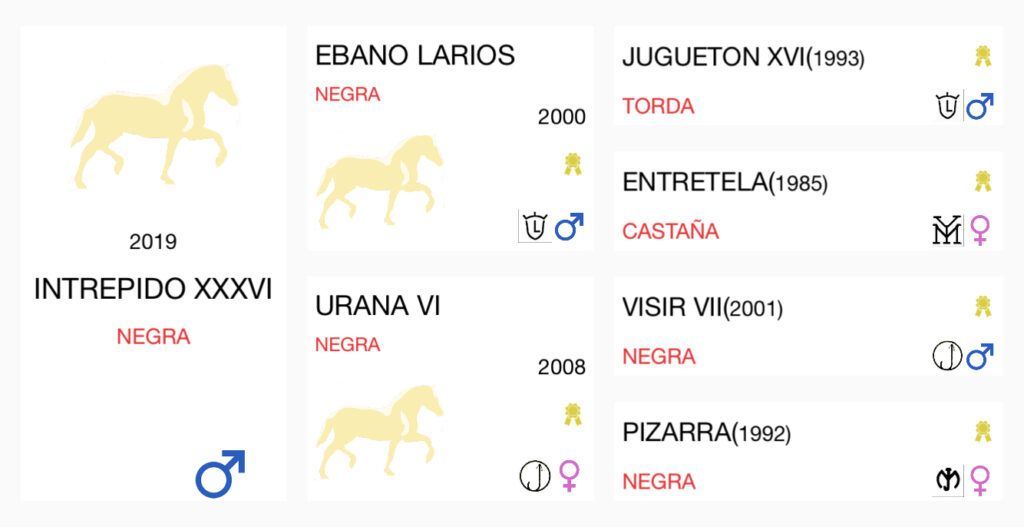Screen dimensions: 1024x527
Task: Click the pink female symbol on ENTRETELA row
Action: (980, 231)
